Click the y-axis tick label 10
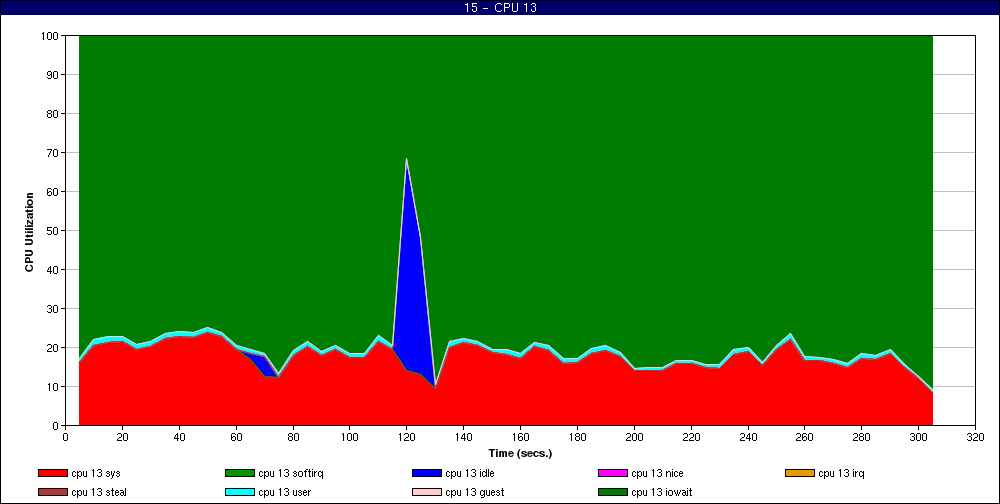This screenshot has height=504, width=1000. pyautogui.click(x=53, y=387)
